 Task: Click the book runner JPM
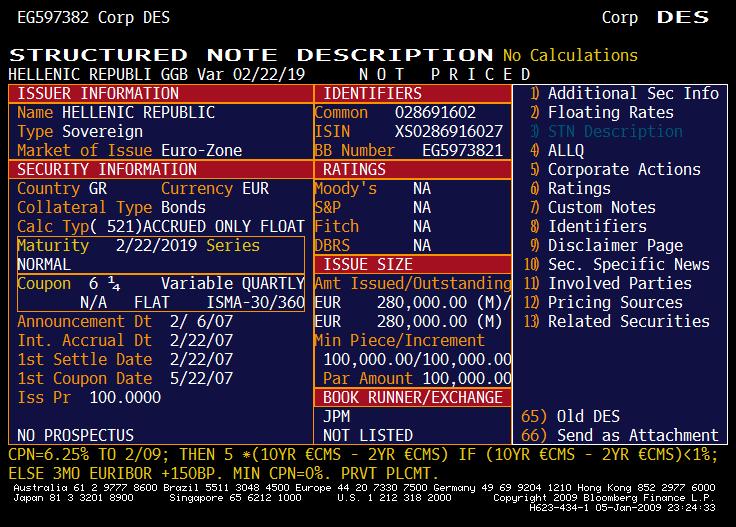337,416
